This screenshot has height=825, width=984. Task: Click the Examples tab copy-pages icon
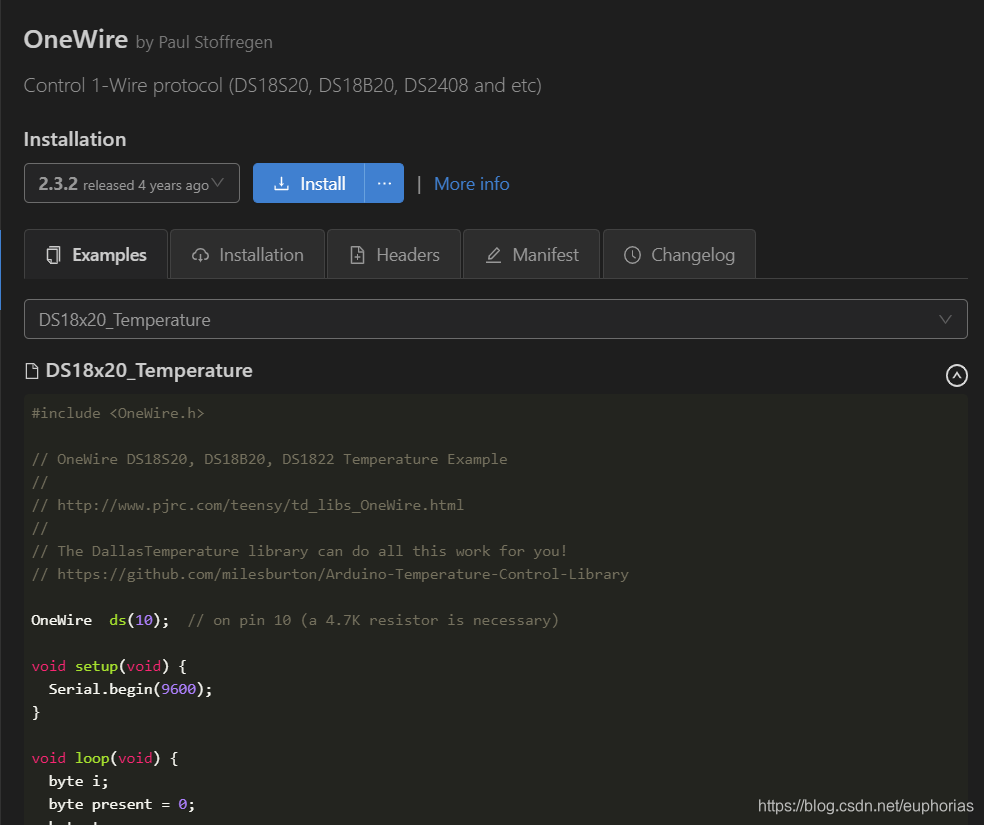pyautogui.click(x=53, y=255)
